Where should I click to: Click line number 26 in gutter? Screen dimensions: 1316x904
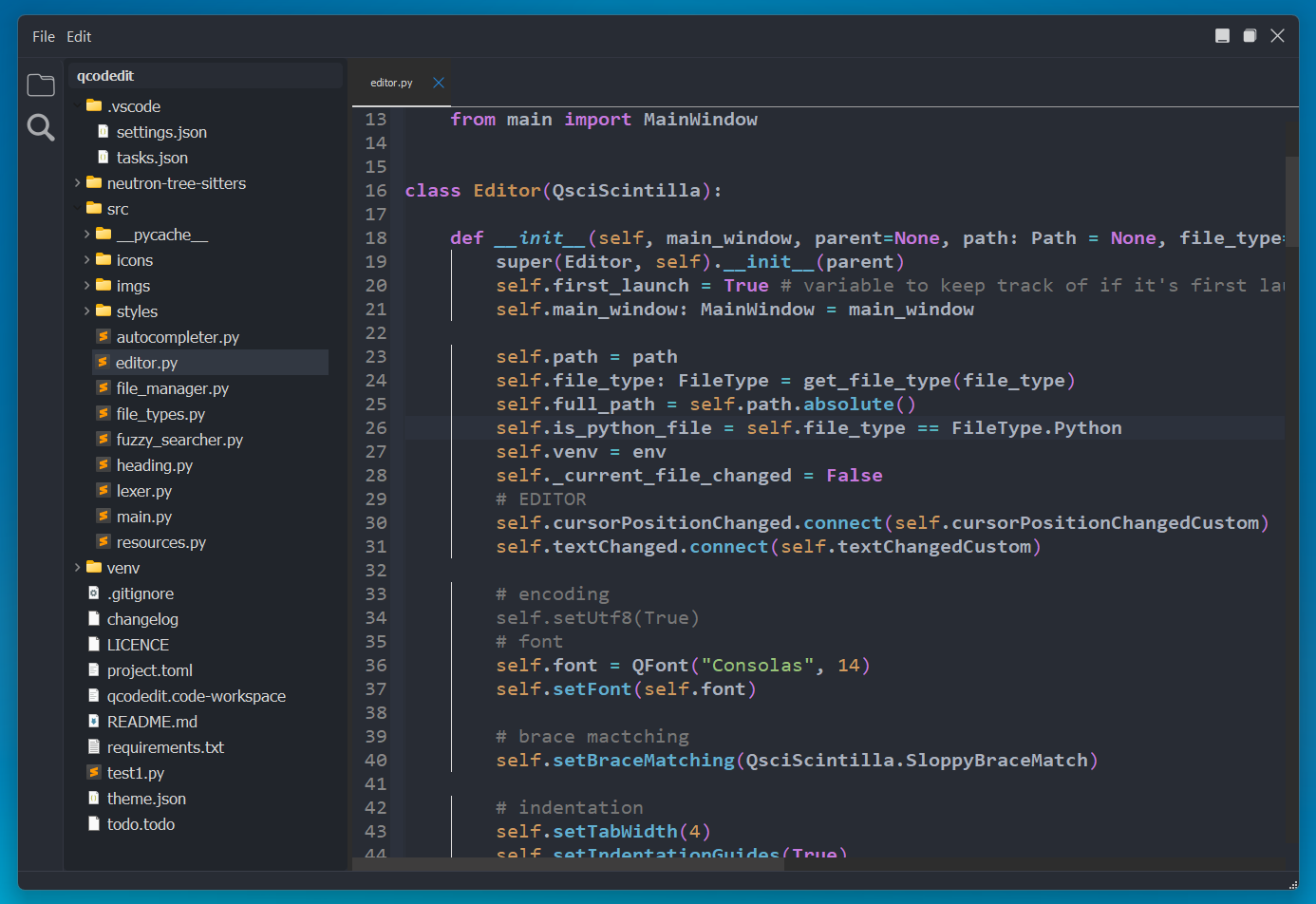point(376,428)
